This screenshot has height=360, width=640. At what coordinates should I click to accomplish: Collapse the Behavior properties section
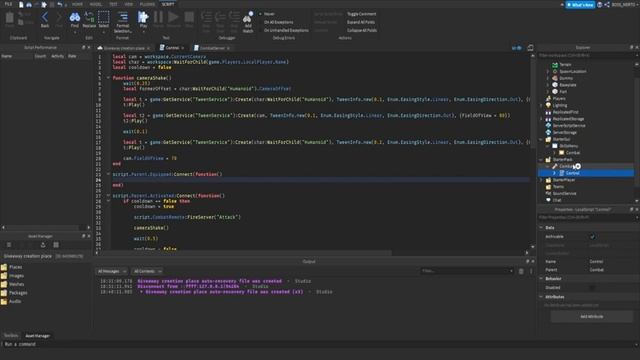(541, 278)
